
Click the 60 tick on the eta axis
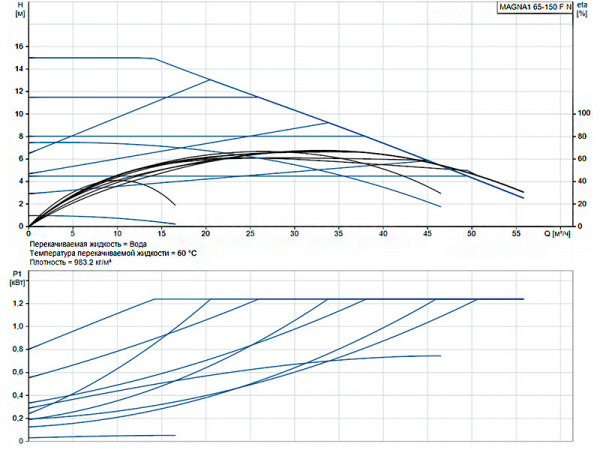click(x=582, y=159)
